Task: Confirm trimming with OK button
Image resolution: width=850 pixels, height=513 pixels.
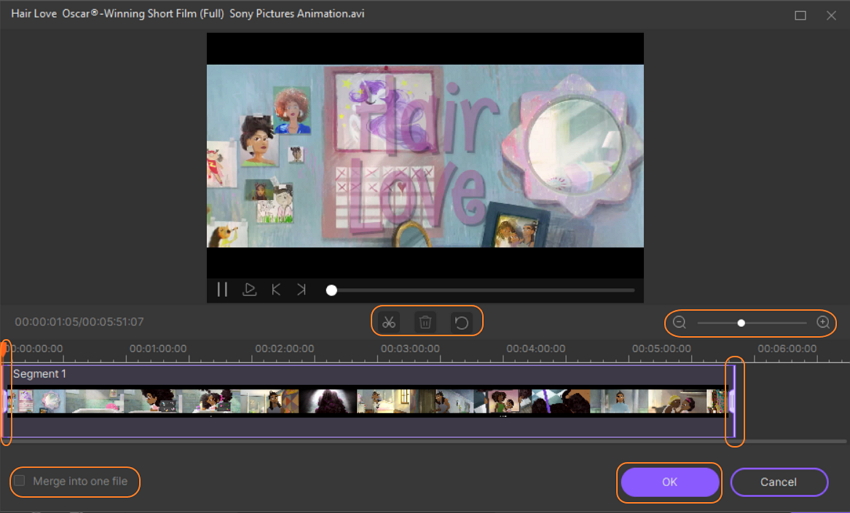Action: point(669,482)
